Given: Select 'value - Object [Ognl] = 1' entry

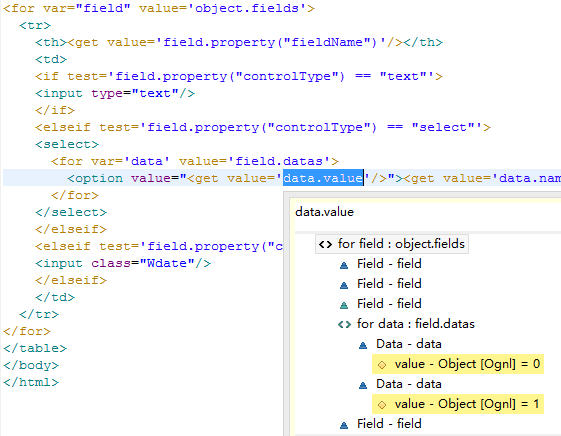Looking at the screenshot, I should (x=458, y=404).
